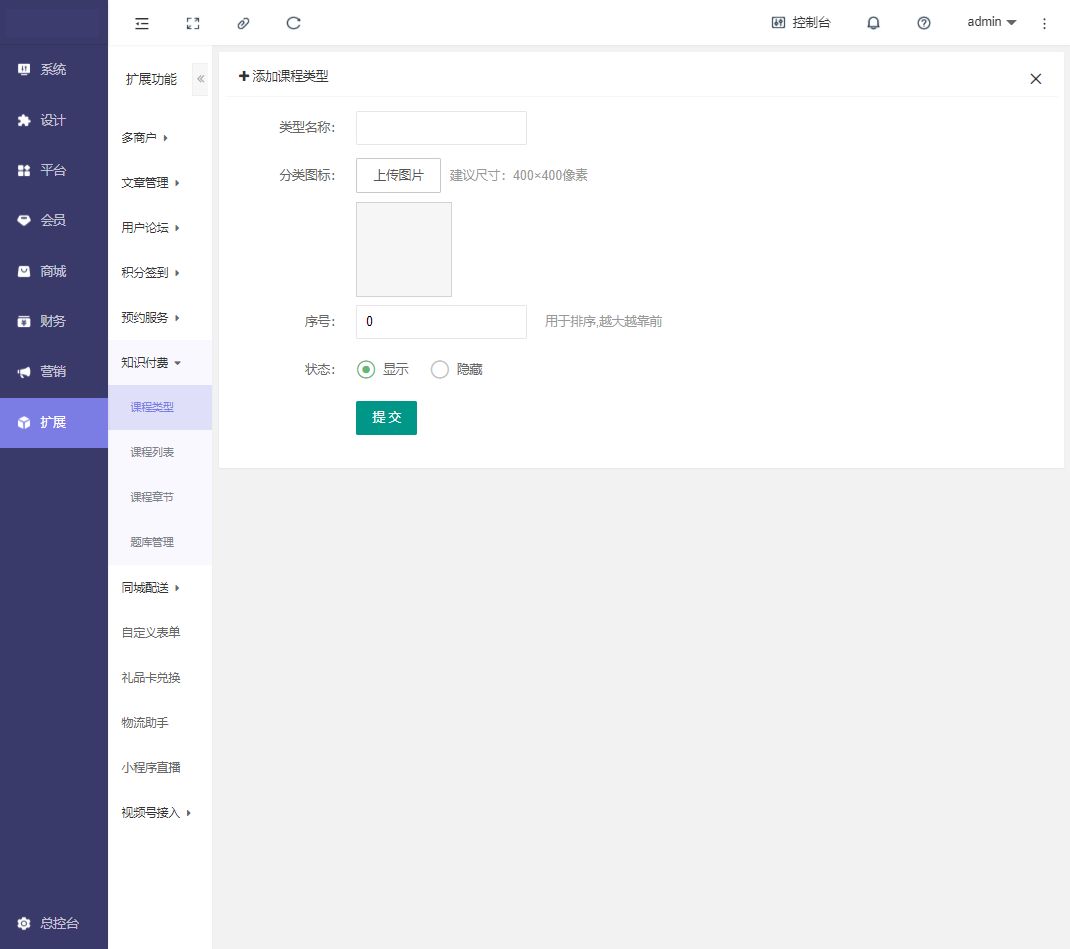Select the 隐藏 status radio button
This screenshot has height=949, width=1070.
pyautogui.click(x=440, y=370)
